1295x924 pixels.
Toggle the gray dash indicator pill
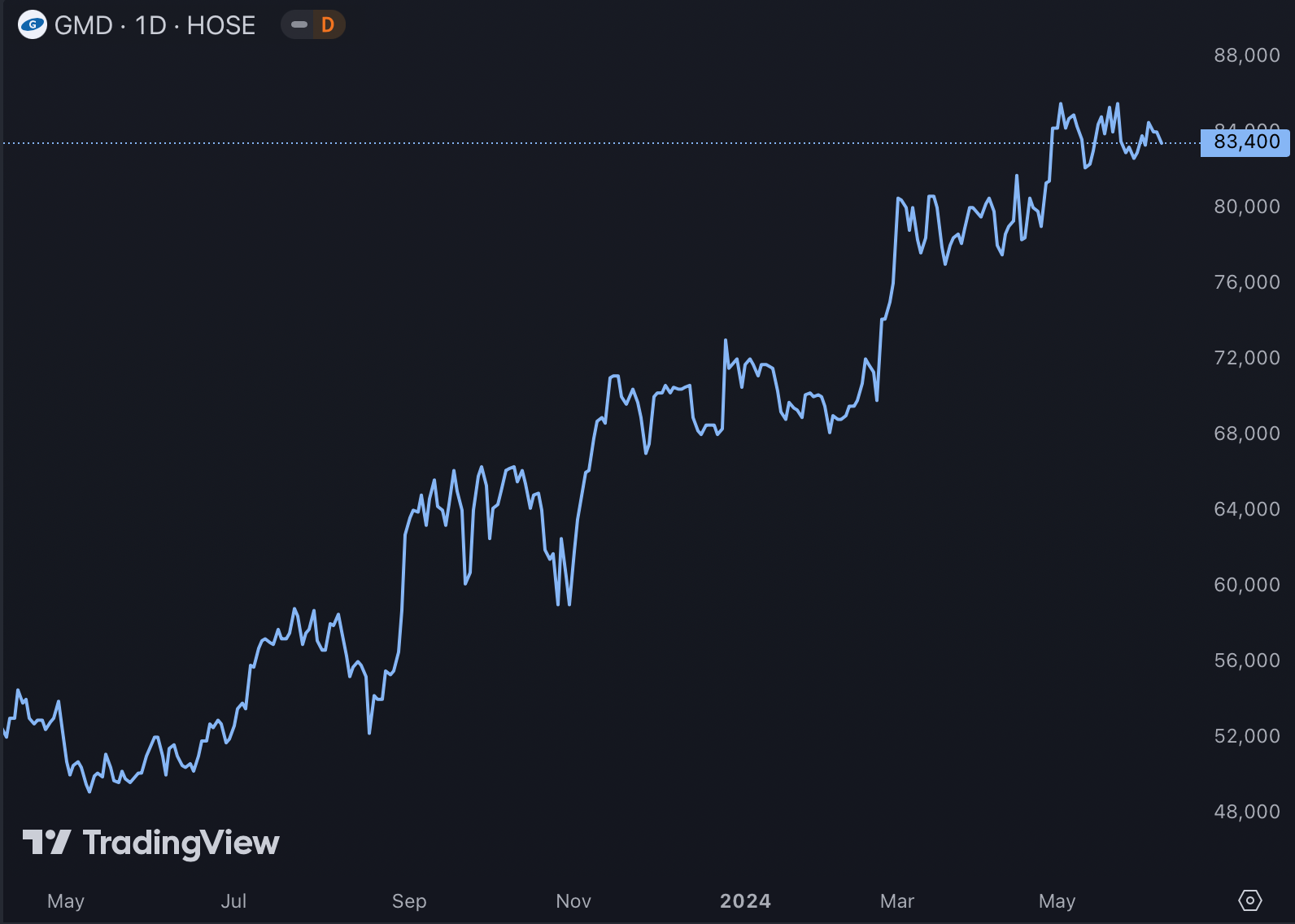pos(299,24)
